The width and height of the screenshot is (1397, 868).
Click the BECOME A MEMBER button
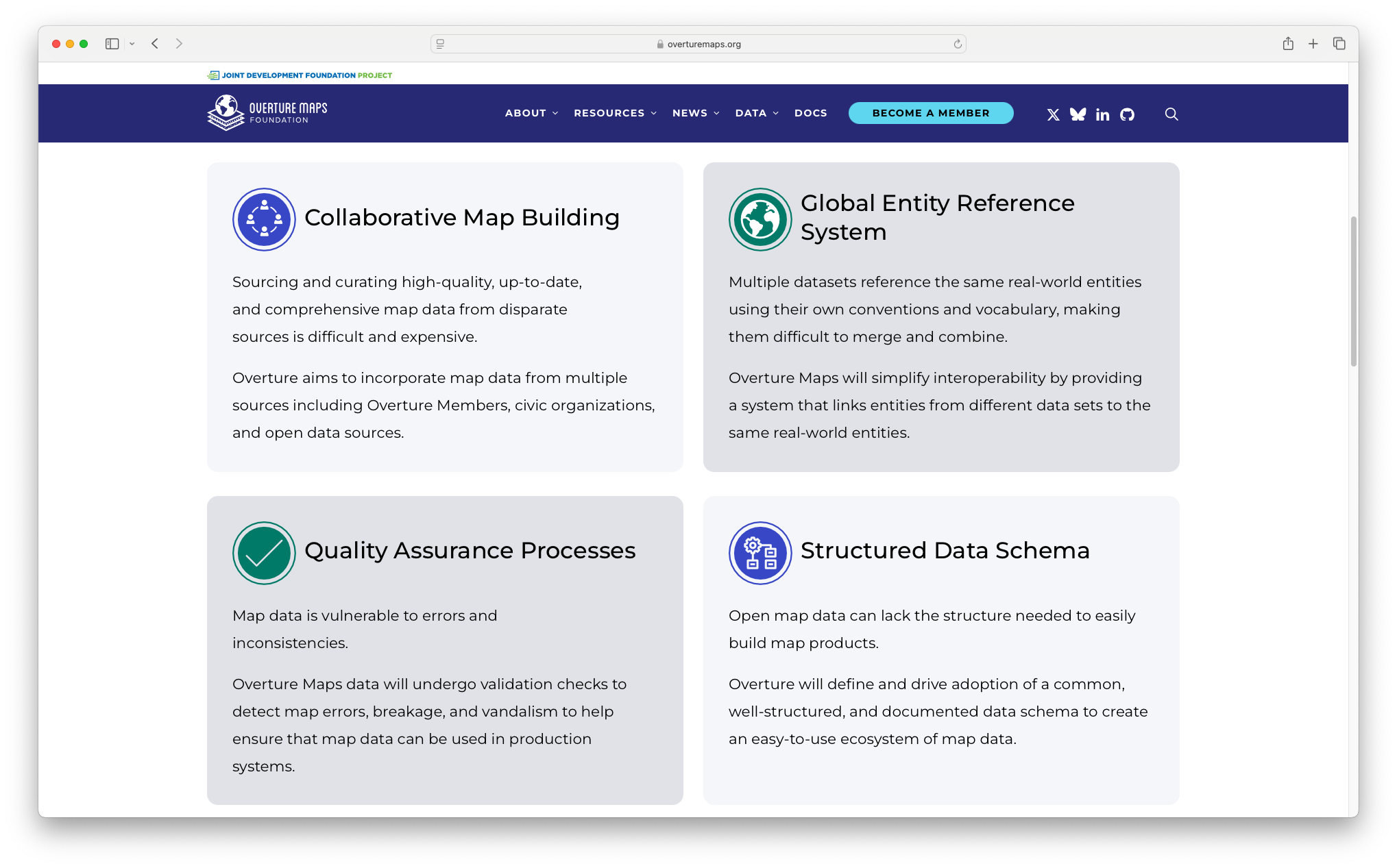[x=931, y=113]
